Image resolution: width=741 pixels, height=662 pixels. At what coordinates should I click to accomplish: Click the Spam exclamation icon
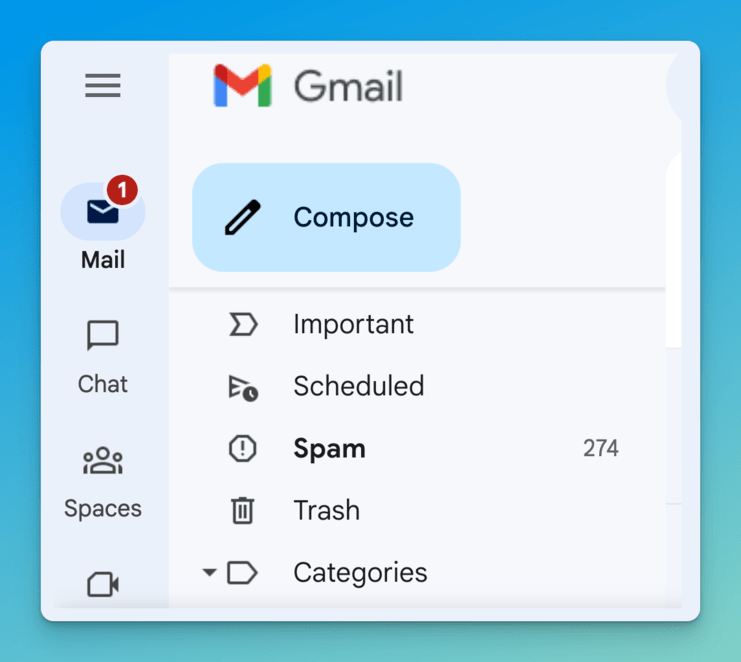(242, 448)
